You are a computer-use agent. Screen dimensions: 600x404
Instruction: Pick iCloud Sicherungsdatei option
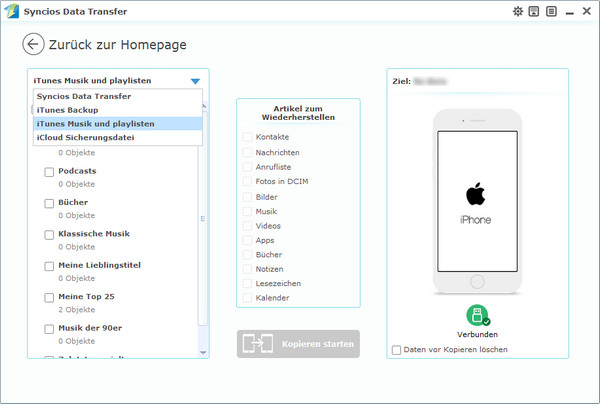pos(118,138)
